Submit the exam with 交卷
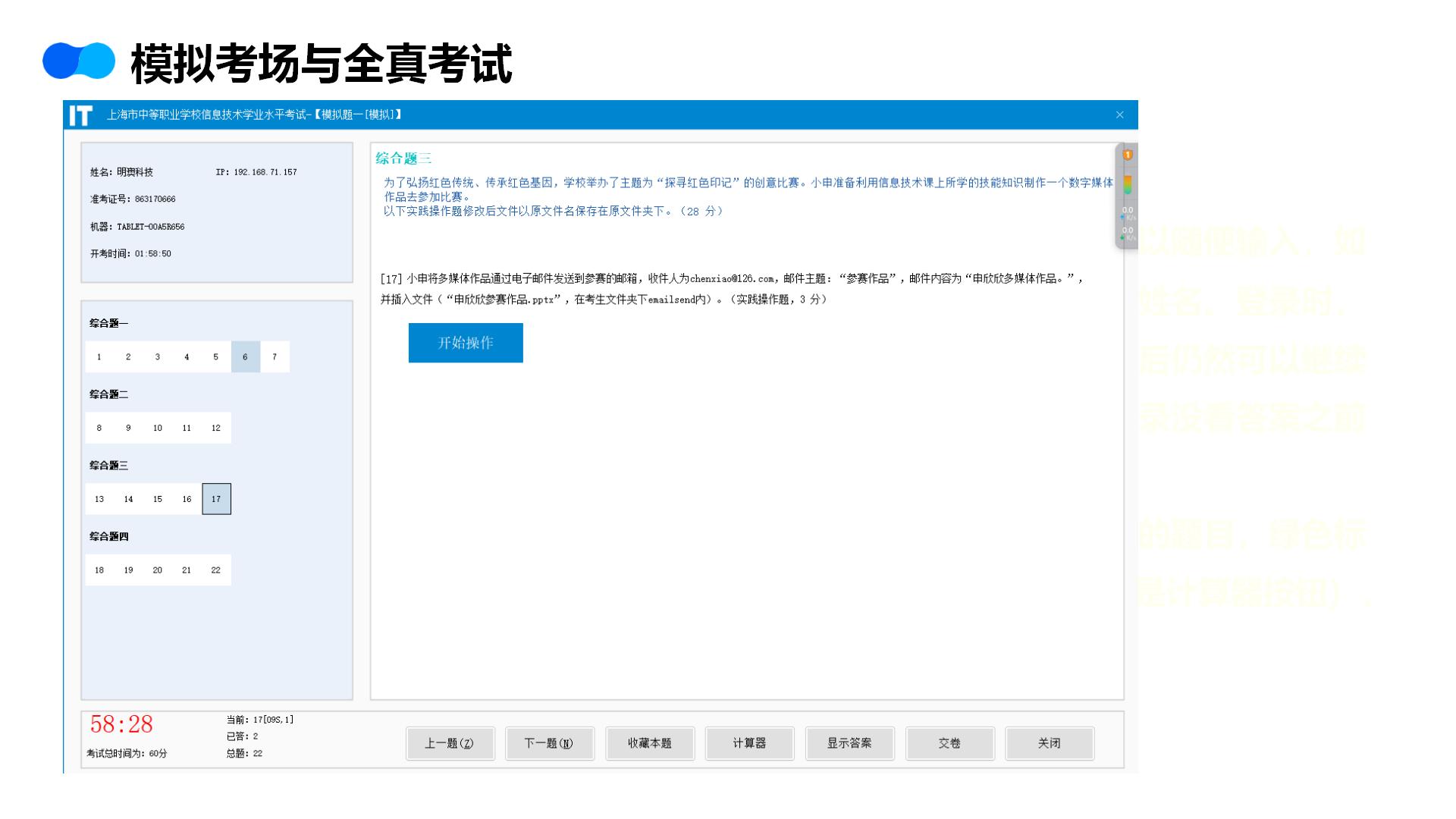 [949, 743]
